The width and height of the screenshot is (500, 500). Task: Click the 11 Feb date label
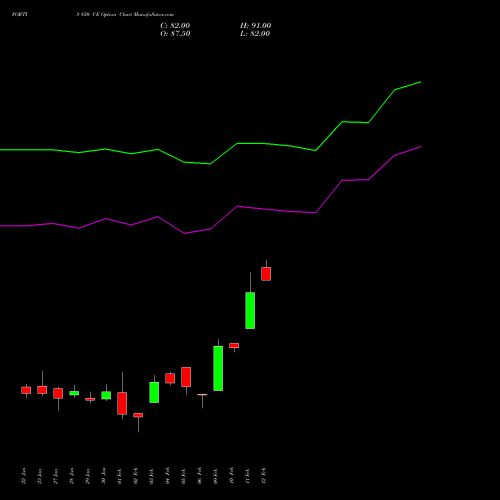(x=248, y=476)
